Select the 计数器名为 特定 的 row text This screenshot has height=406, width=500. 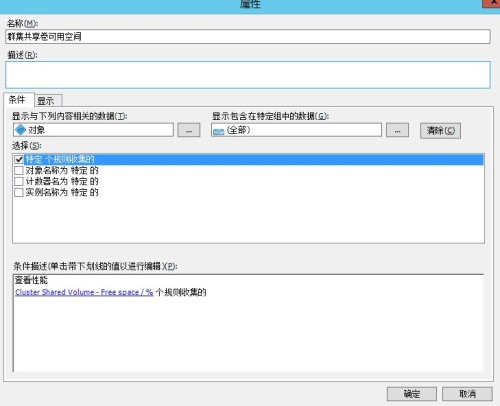point(62,181)
